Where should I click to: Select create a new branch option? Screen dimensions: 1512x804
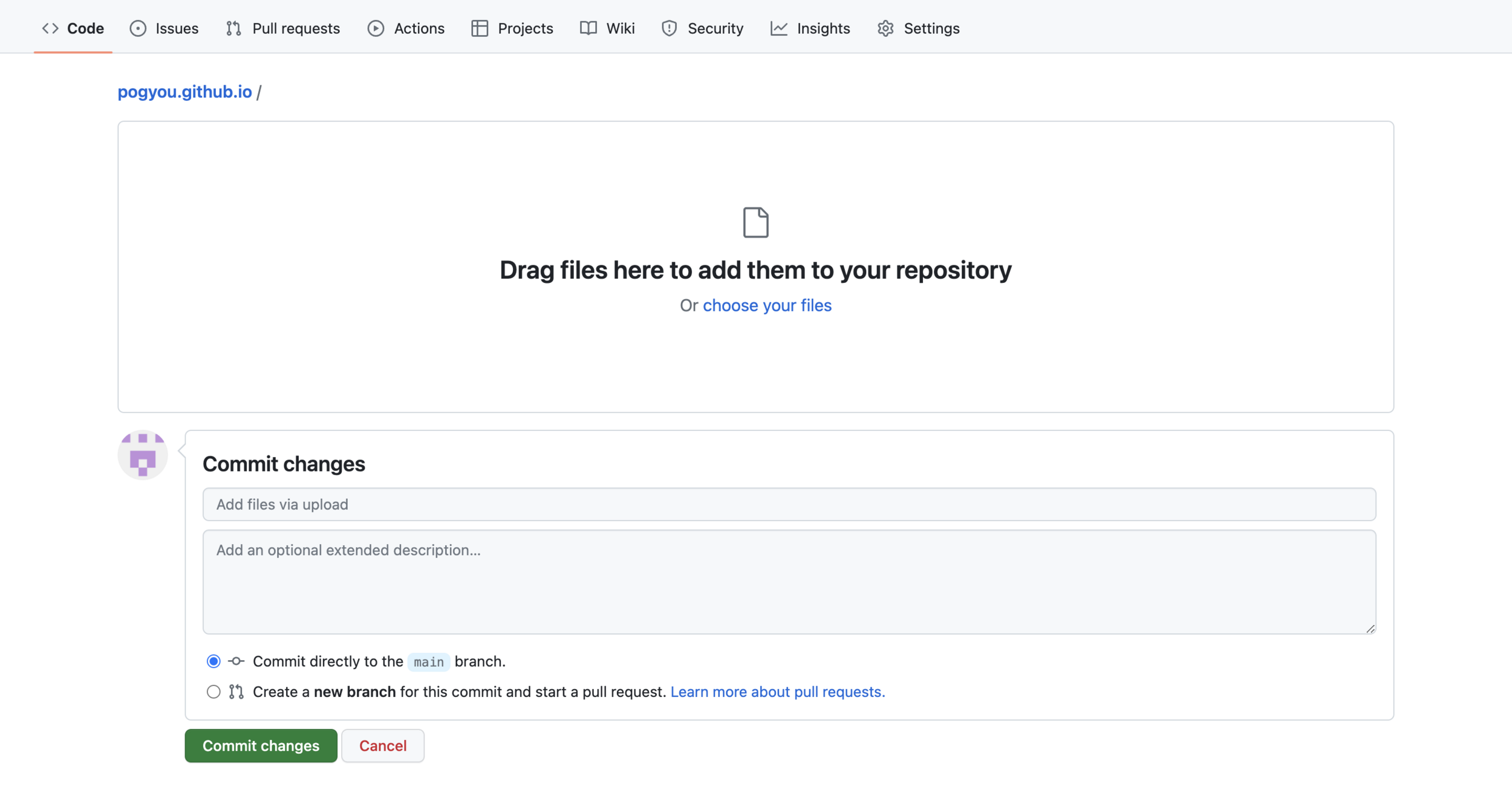(x=213, y=692)
